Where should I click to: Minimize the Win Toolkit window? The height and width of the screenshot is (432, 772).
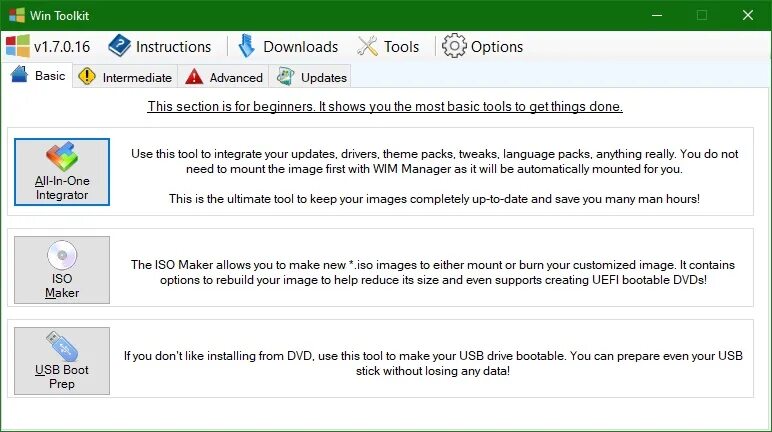coord(657,15)
